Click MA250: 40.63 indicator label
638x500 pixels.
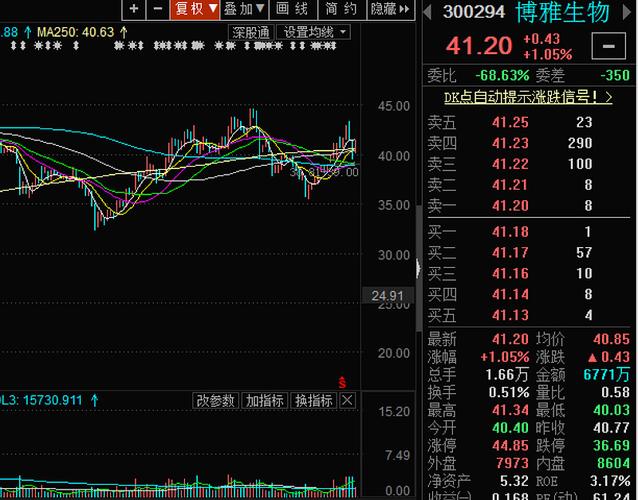75,32
